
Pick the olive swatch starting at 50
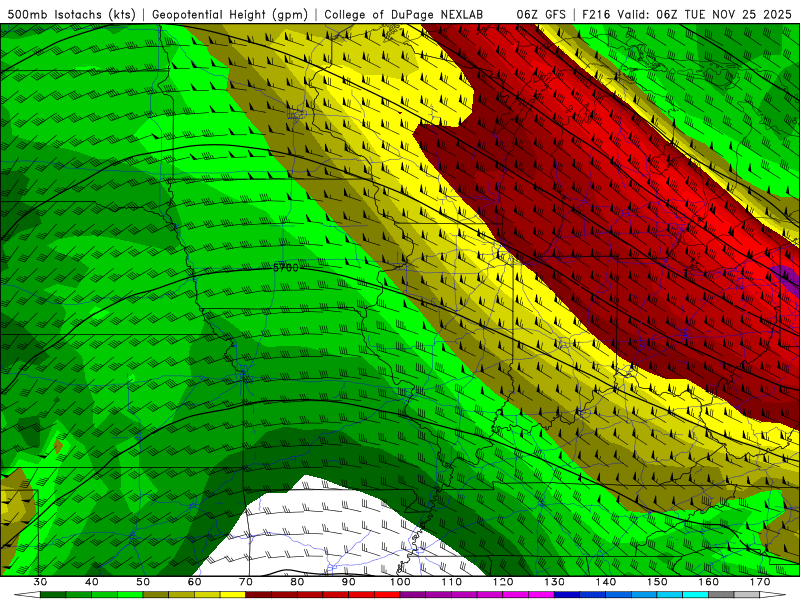pyautogui.click(x=156, y=595)
